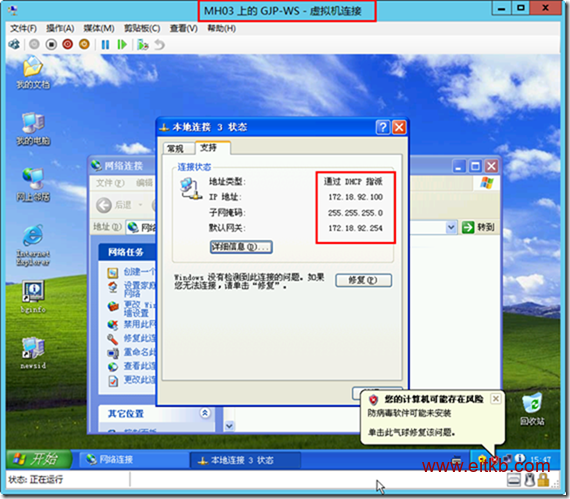Viewport: 570px width, 499px height.
Task: Click the 修复(P) button
Action: point(363,280)
